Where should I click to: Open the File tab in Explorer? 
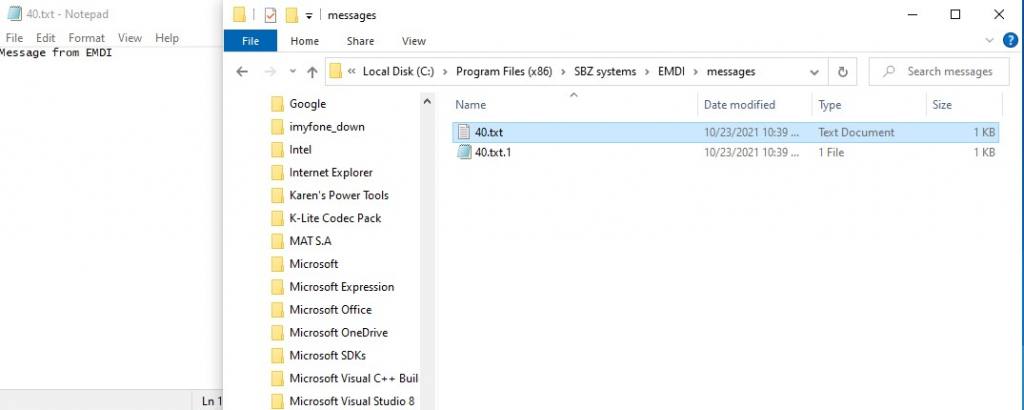click(251, 41)
